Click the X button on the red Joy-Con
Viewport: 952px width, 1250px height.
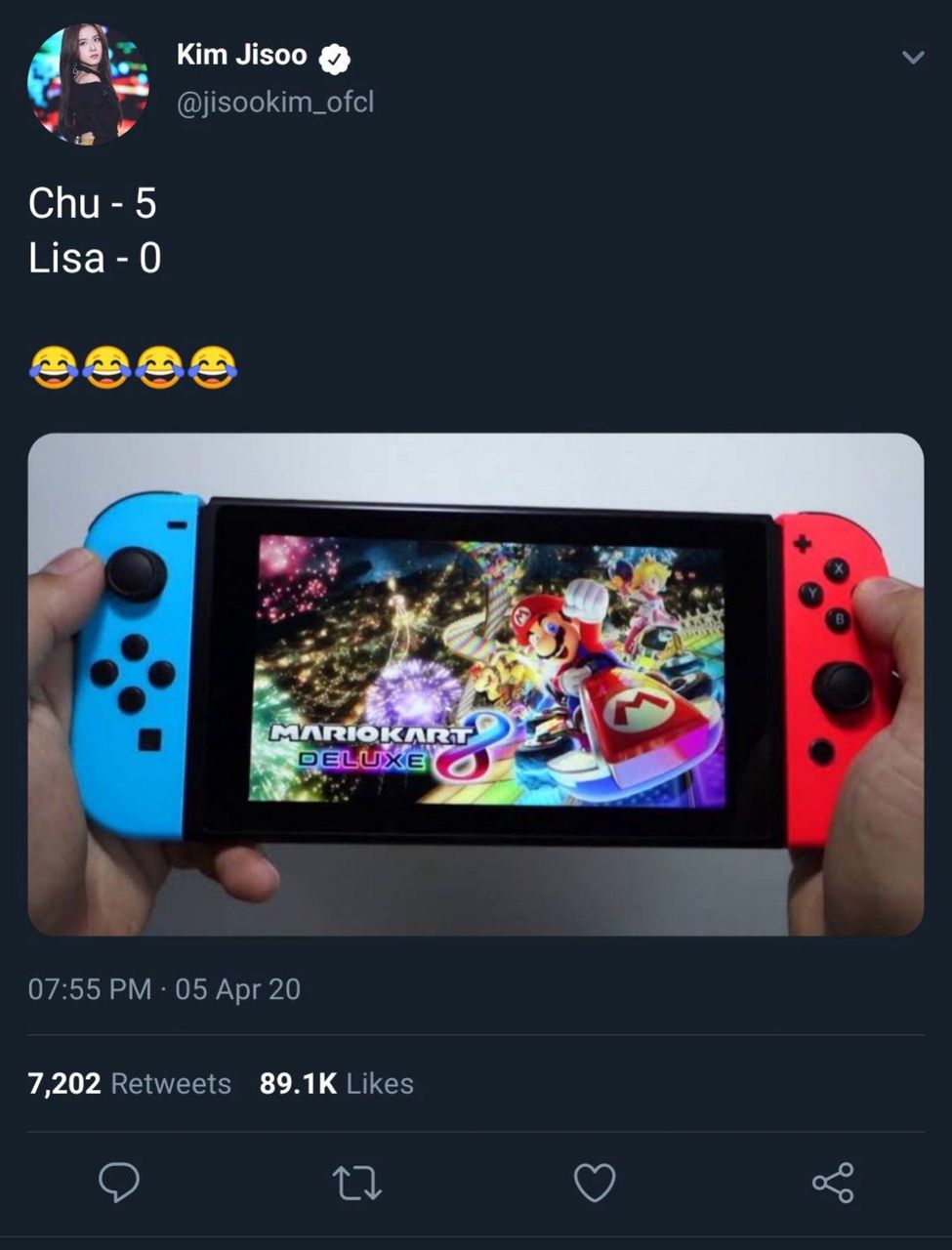(837, 568)
